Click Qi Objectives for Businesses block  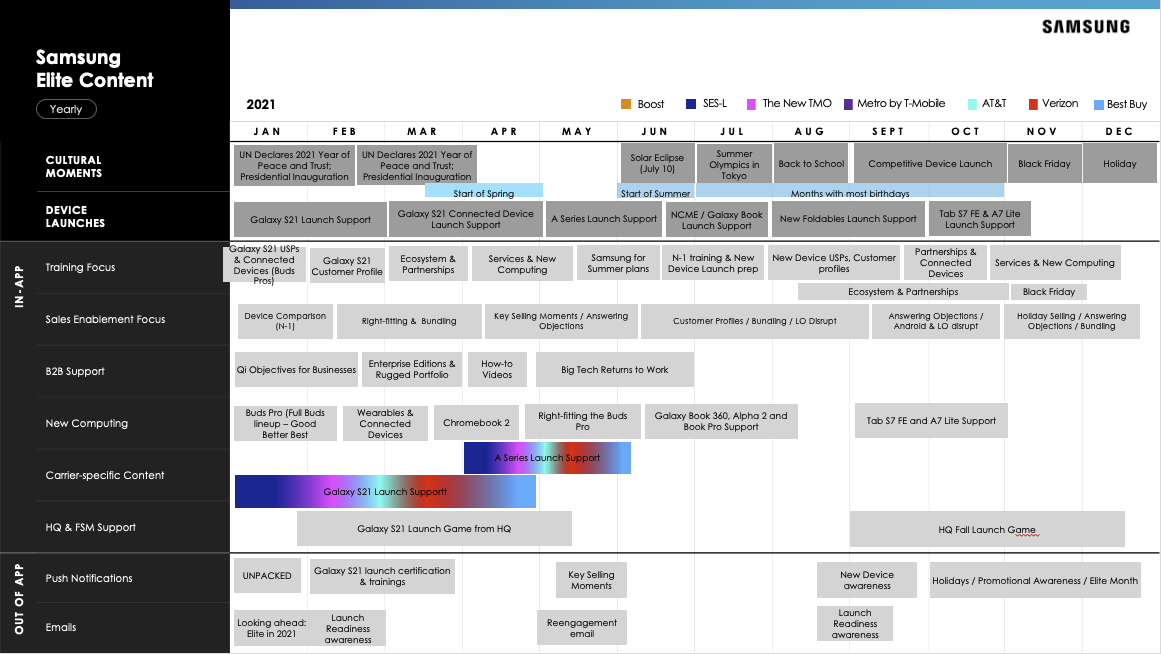296,370
